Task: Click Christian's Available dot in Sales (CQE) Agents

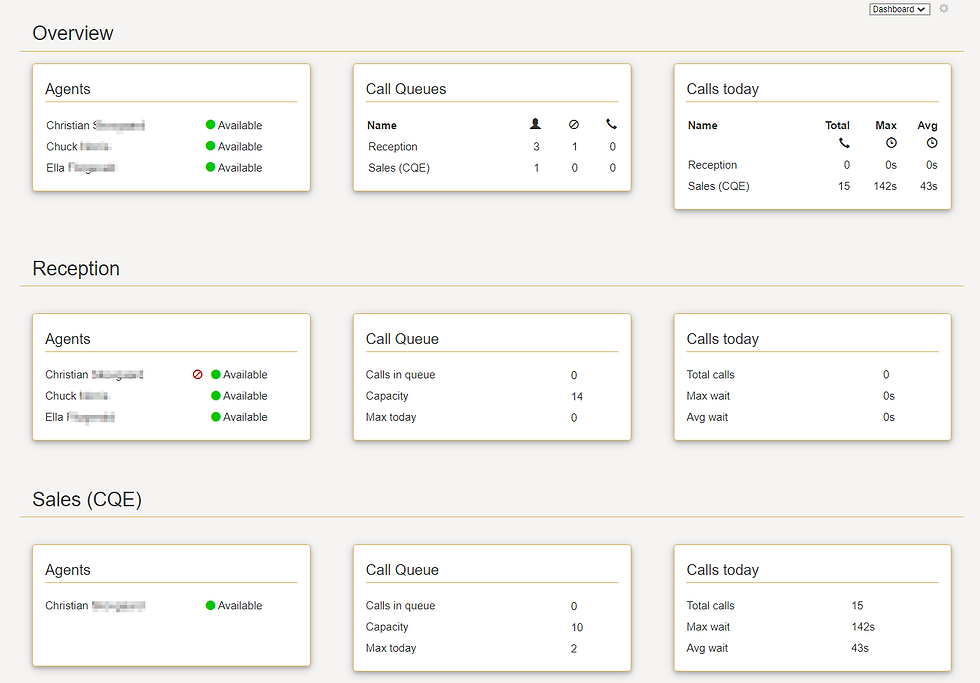Action: pyautogui.click(x=210, y=605)
